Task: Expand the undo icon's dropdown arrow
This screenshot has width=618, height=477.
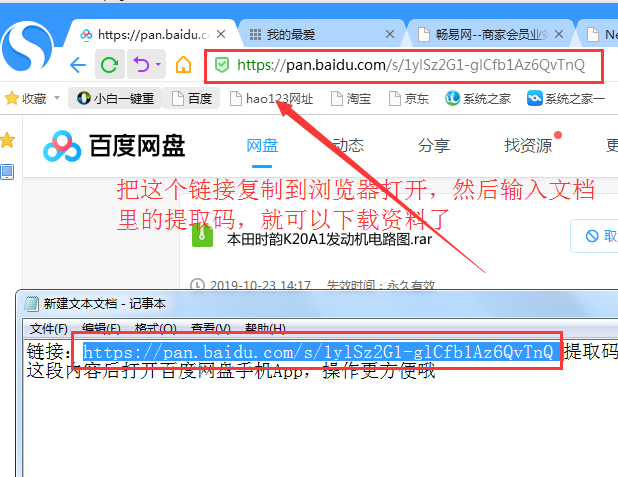Action: 158,64
